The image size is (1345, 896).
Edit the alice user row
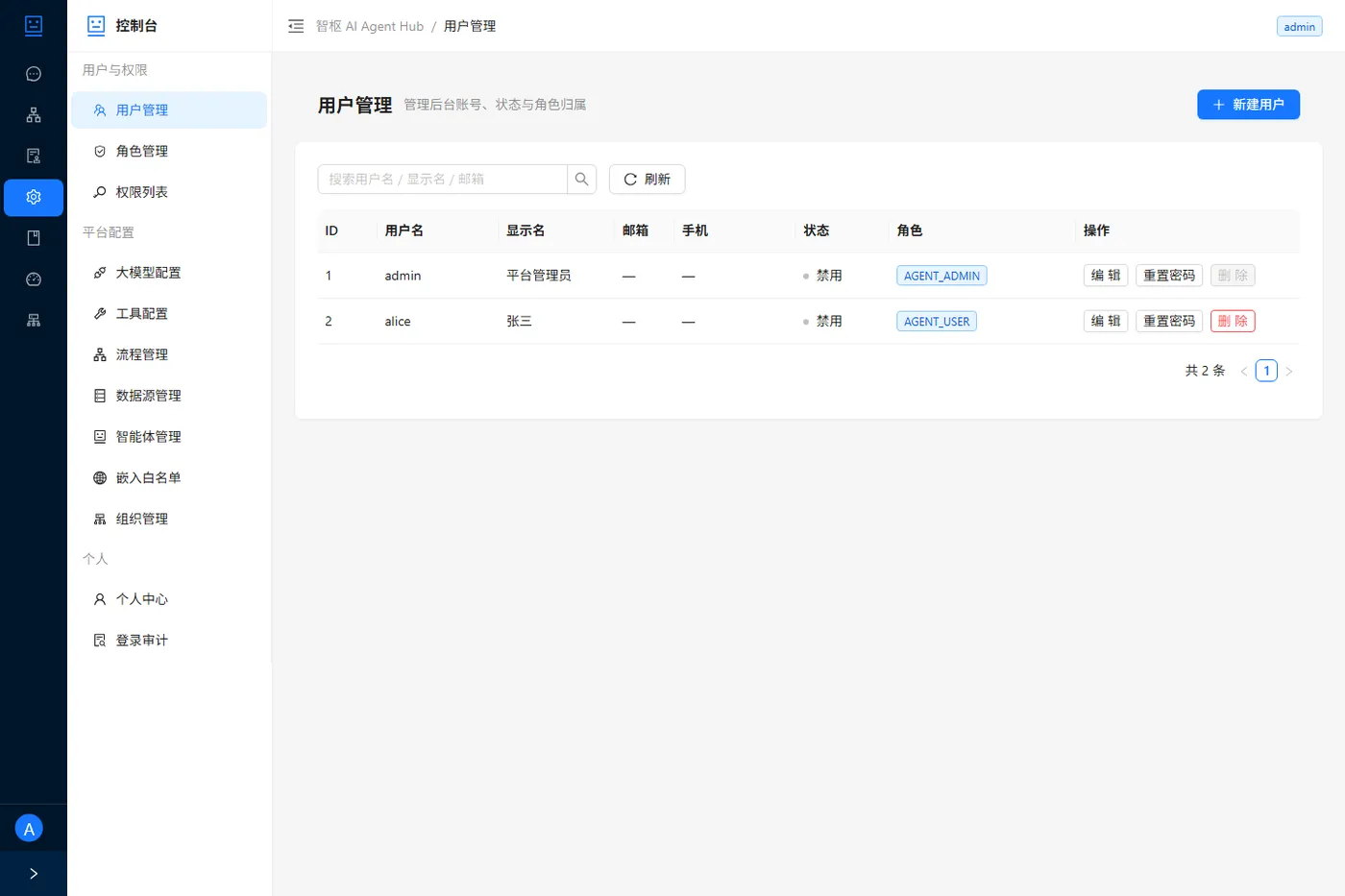(x=1106, y=322)
